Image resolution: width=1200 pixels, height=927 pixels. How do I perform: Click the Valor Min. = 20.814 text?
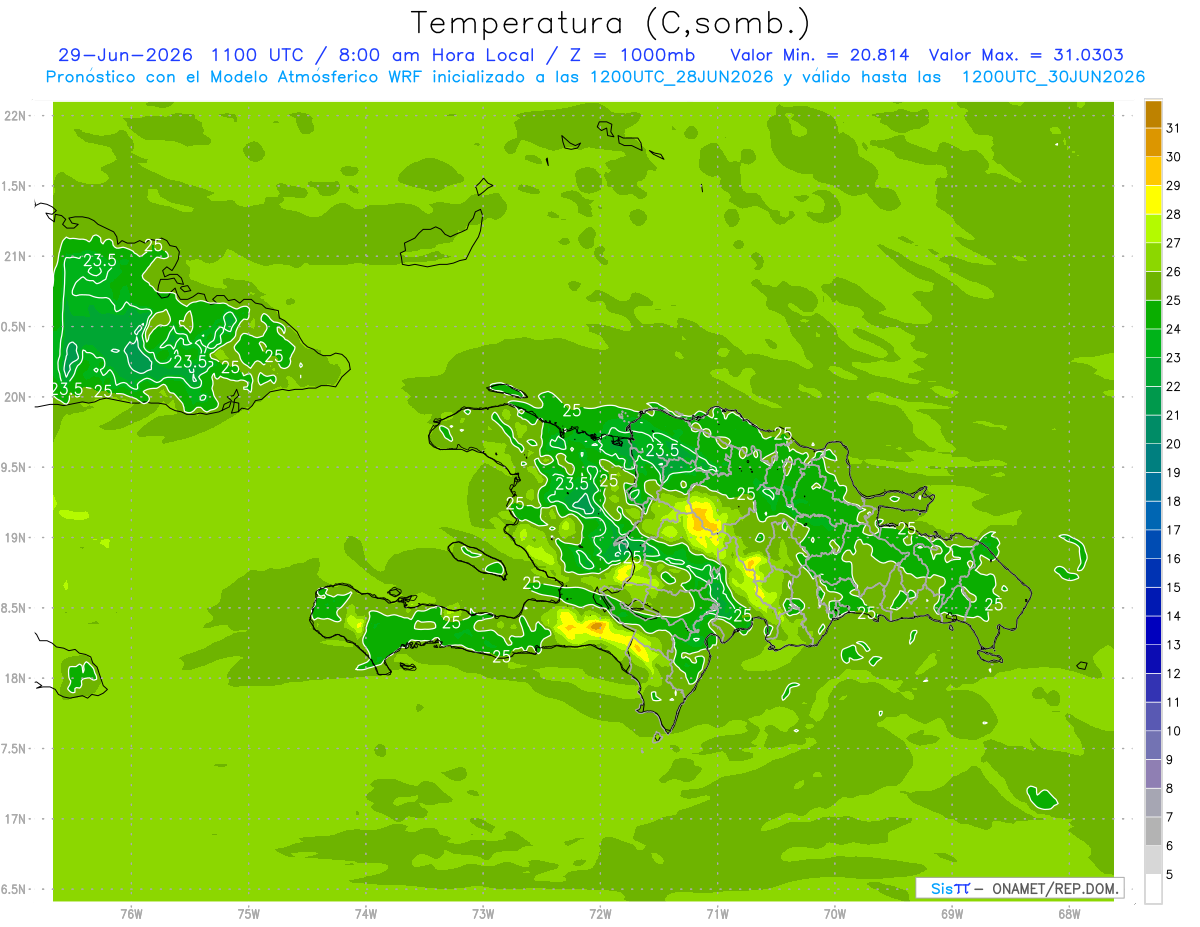tap(819, 55)
